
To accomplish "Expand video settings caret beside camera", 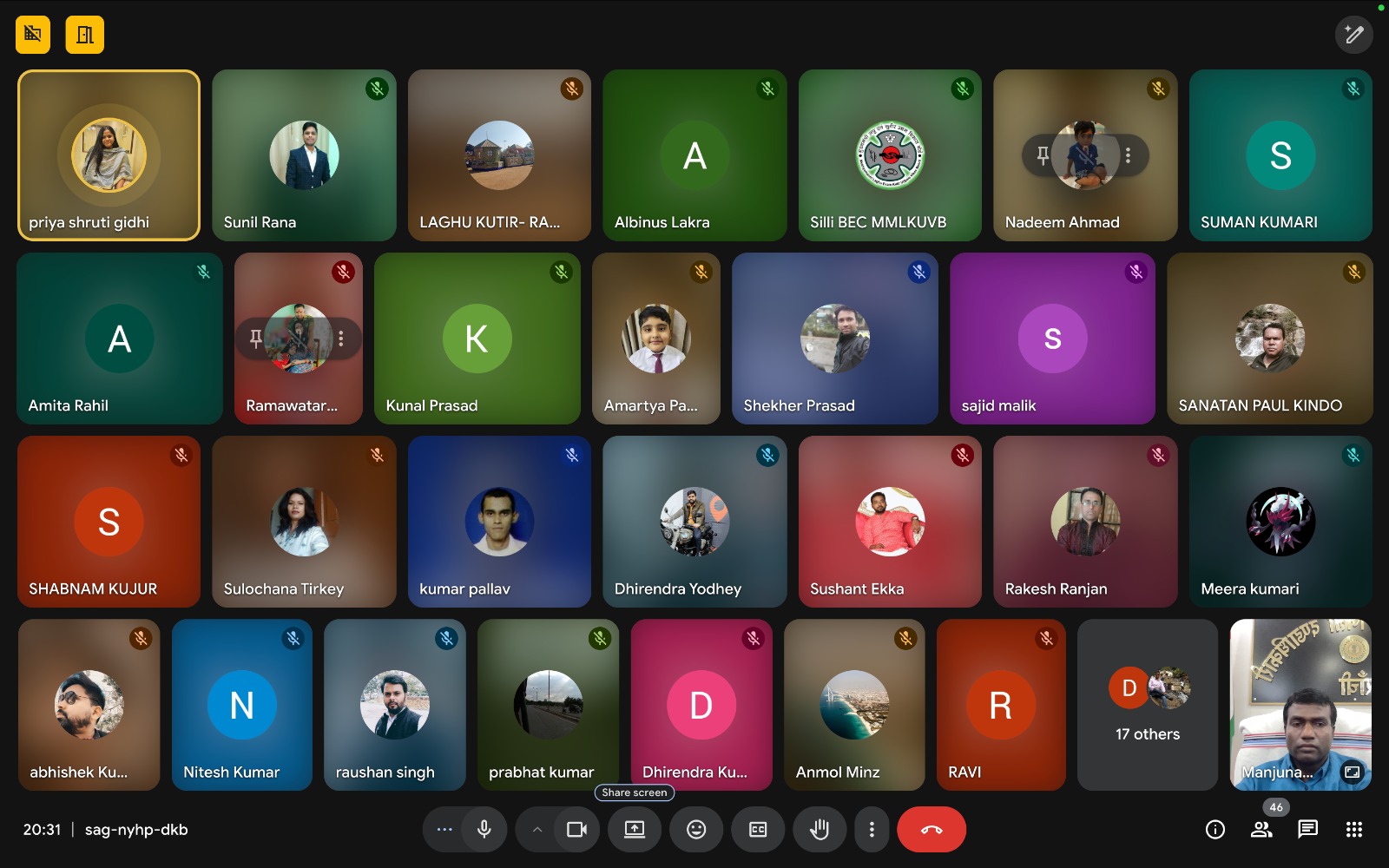I will 537,830.
